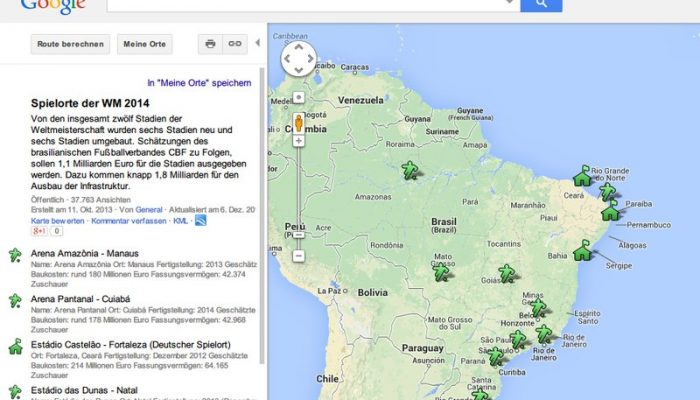Click the house marker near Ceará coast (Fortaleza)
Screen dimensions: 700x400
tap(583, 176)
